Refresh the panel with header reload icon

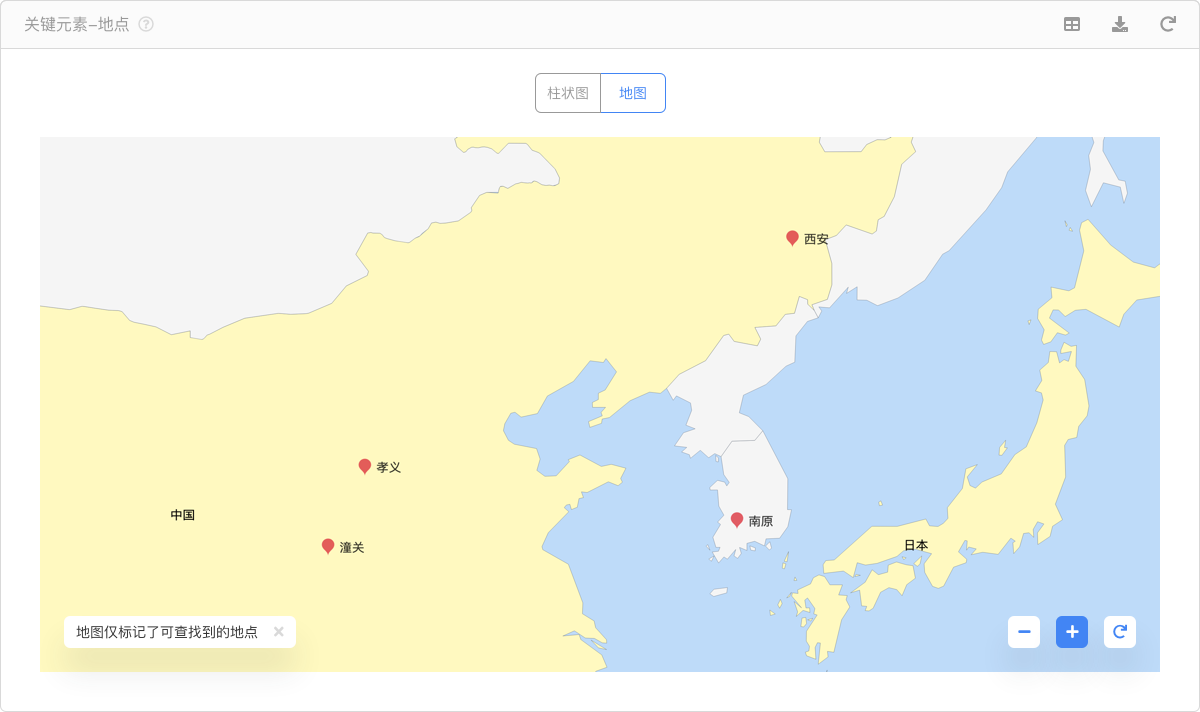(x=1167, y=24)
